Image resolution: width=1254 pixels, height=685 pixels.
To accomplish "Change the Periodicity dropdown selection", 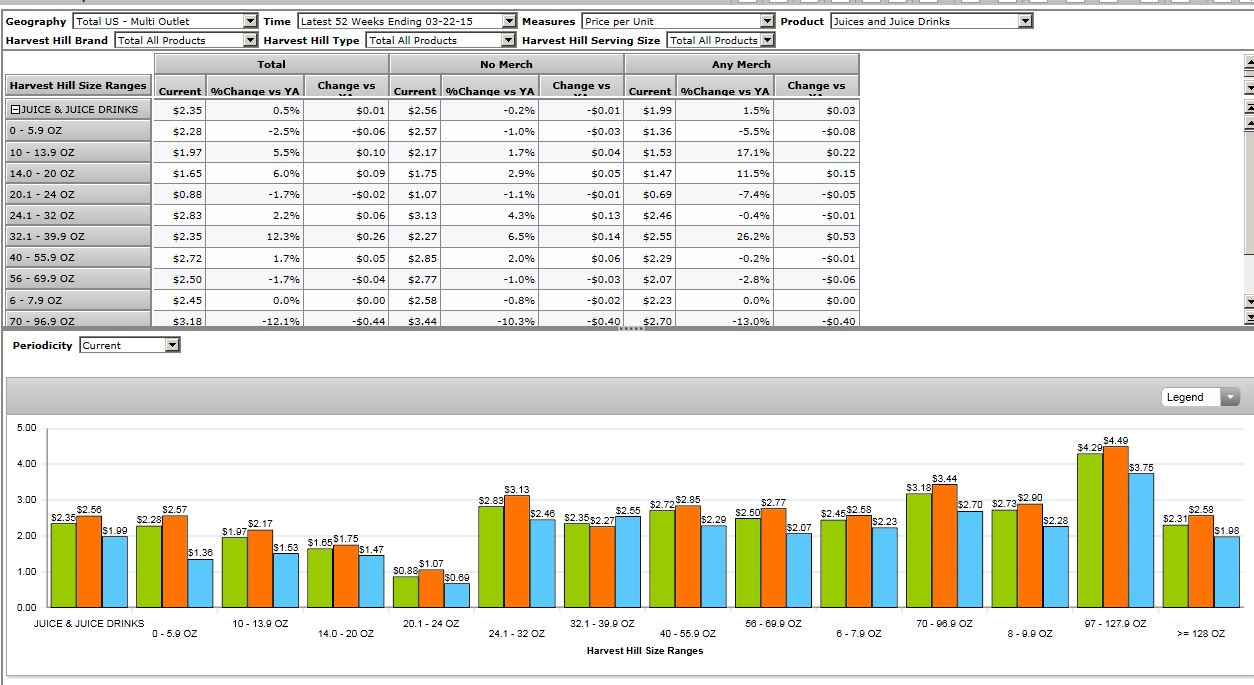I will (x=172, y=345).
